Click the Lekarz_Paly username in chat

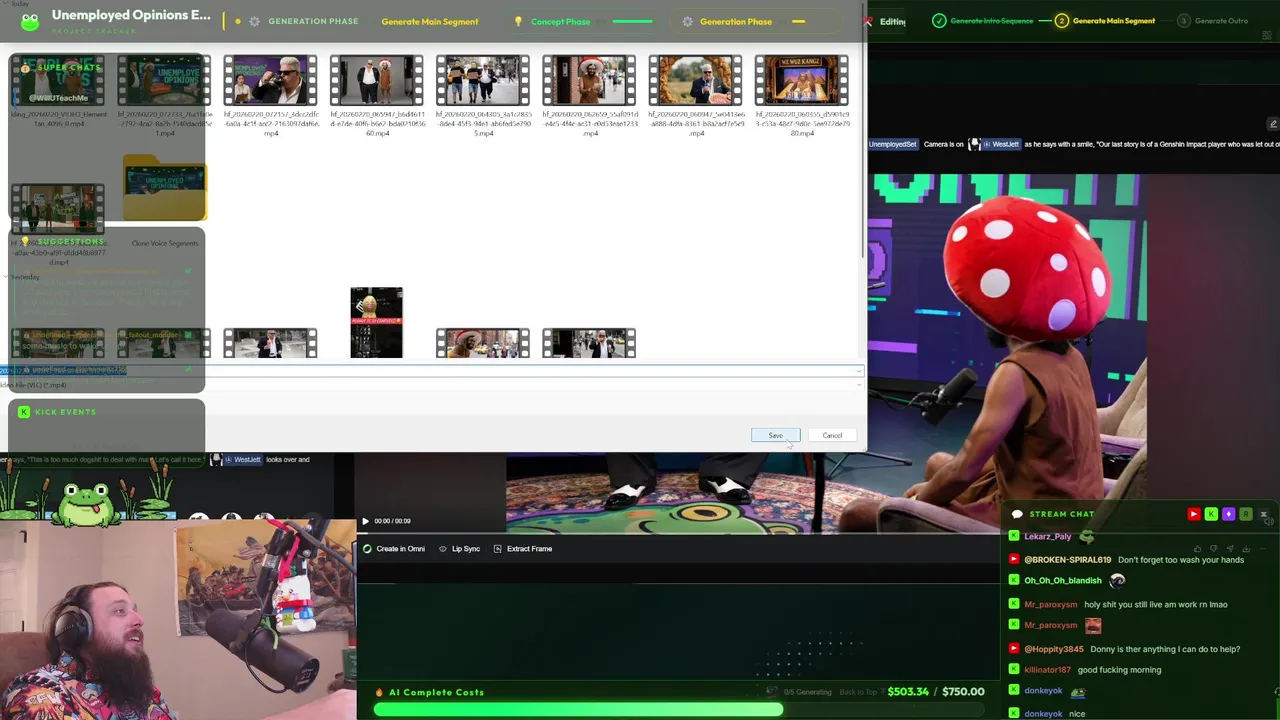tap(1047, 537)
